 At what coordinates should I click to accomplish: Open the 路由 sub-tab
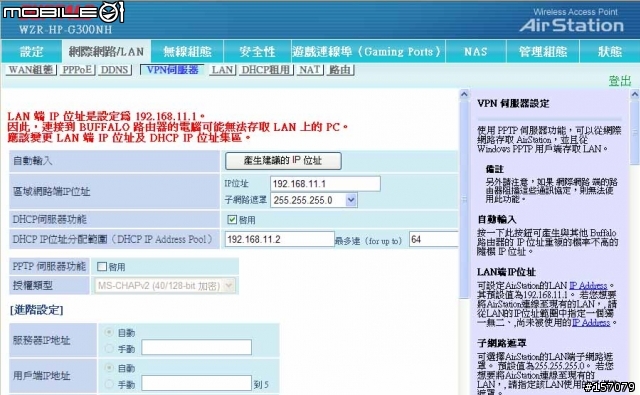click(x=340, y=70)
